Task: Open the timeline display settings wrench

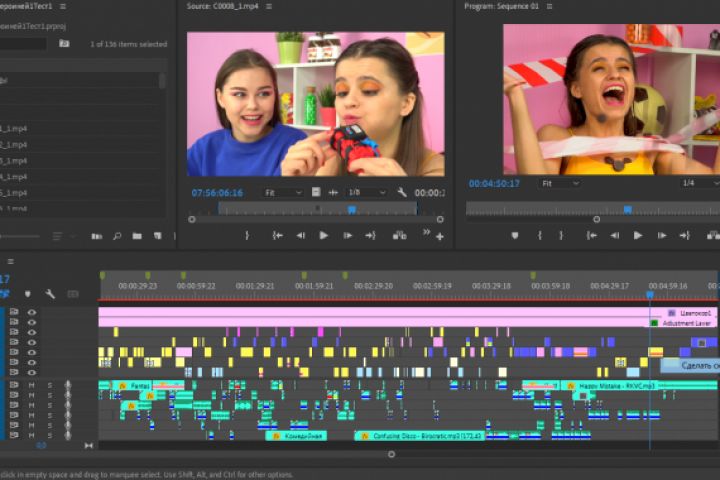Action: pos(50,294)
